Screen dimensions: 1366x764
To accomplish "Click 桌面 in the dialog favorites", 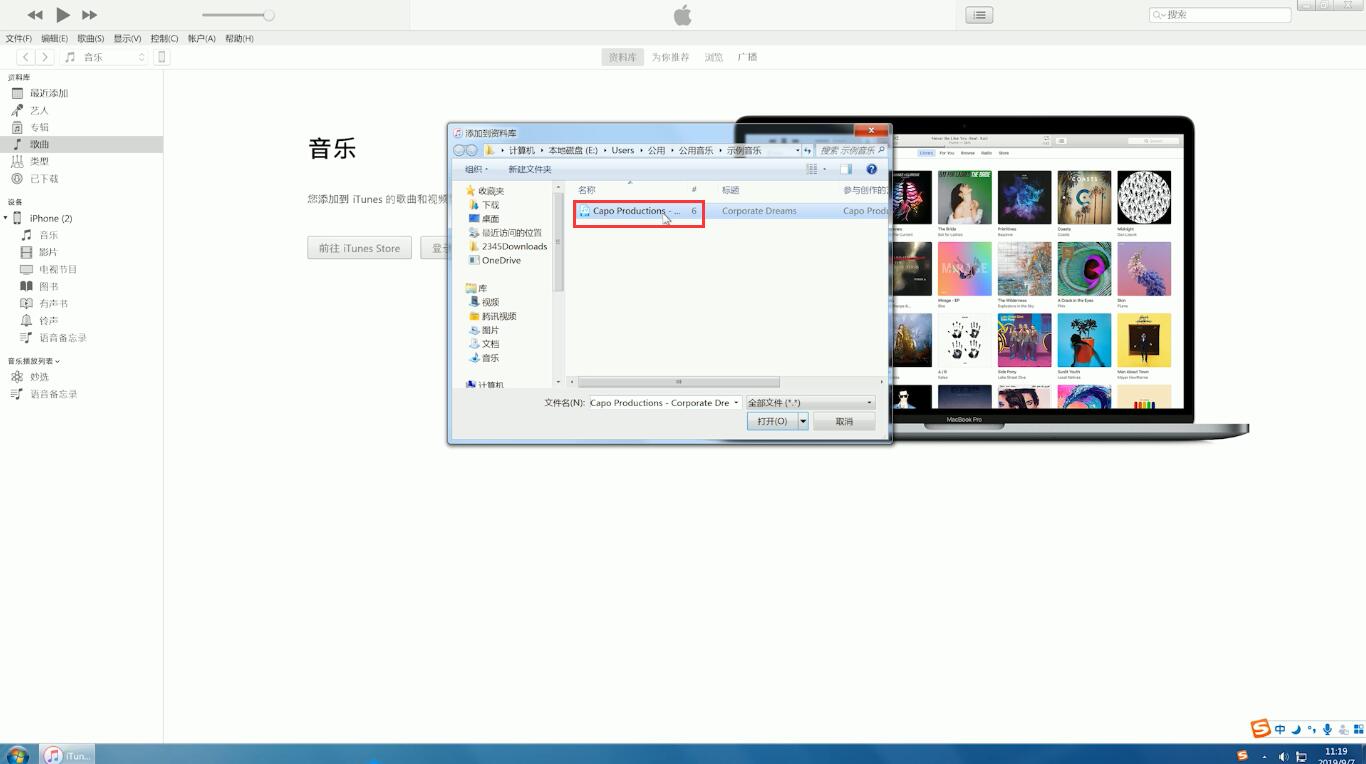I will [490, 218].
